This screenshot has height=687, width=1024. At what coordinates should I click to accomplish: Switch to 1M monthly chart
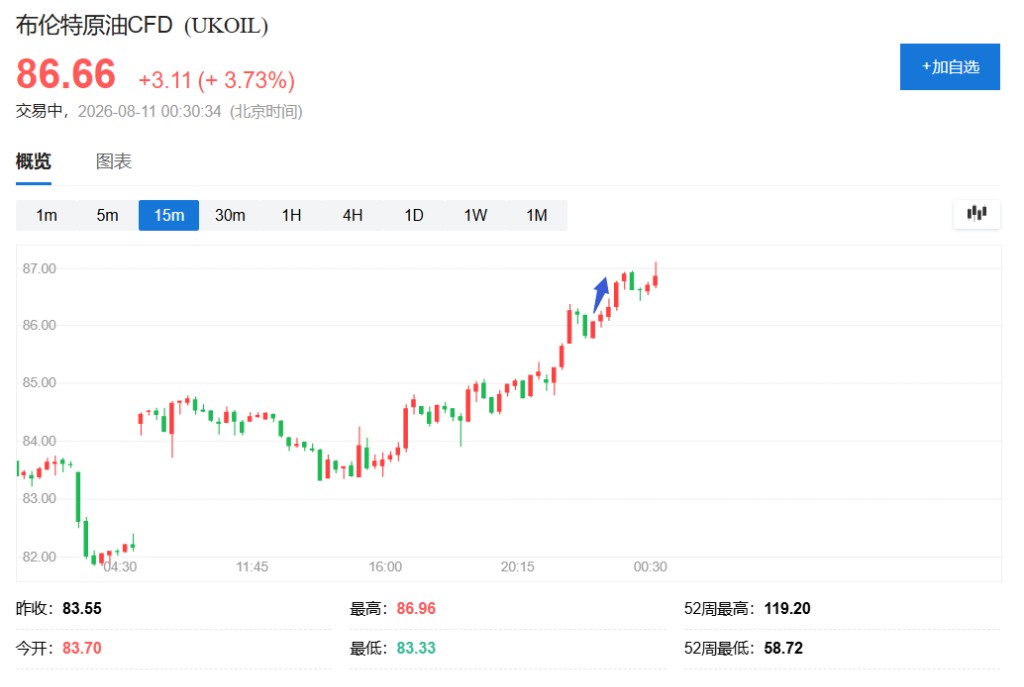[537, 215]
